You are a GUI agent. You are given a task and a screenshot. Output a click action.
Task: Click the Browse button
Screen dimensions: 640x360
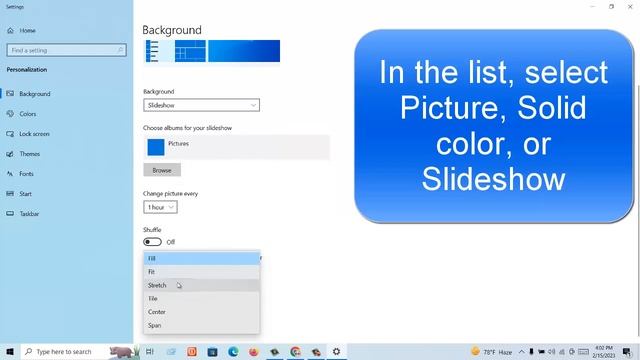click(x=162, y=170)
